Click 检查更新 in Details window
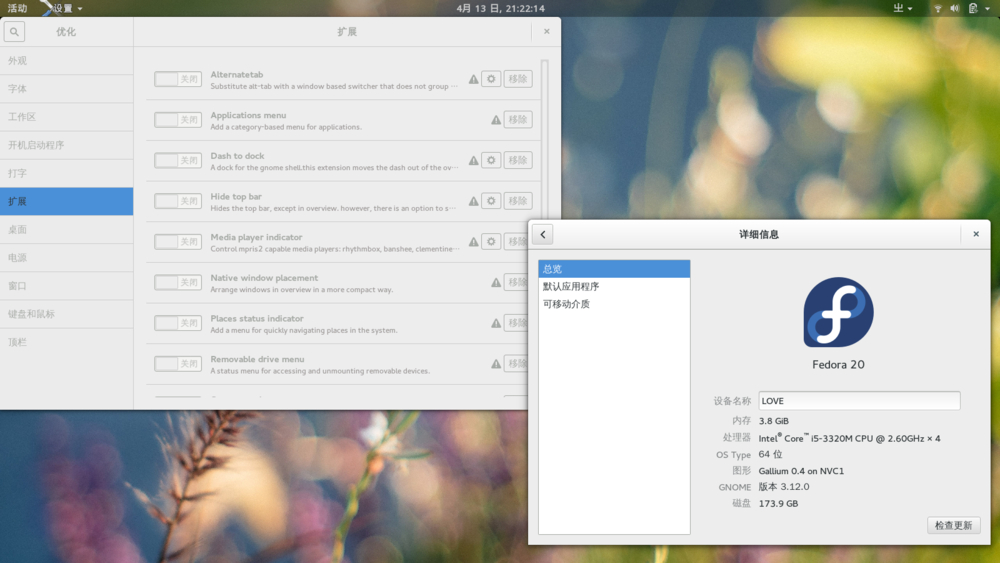The height and width of the screenshot is (563, 1000). 953,525
